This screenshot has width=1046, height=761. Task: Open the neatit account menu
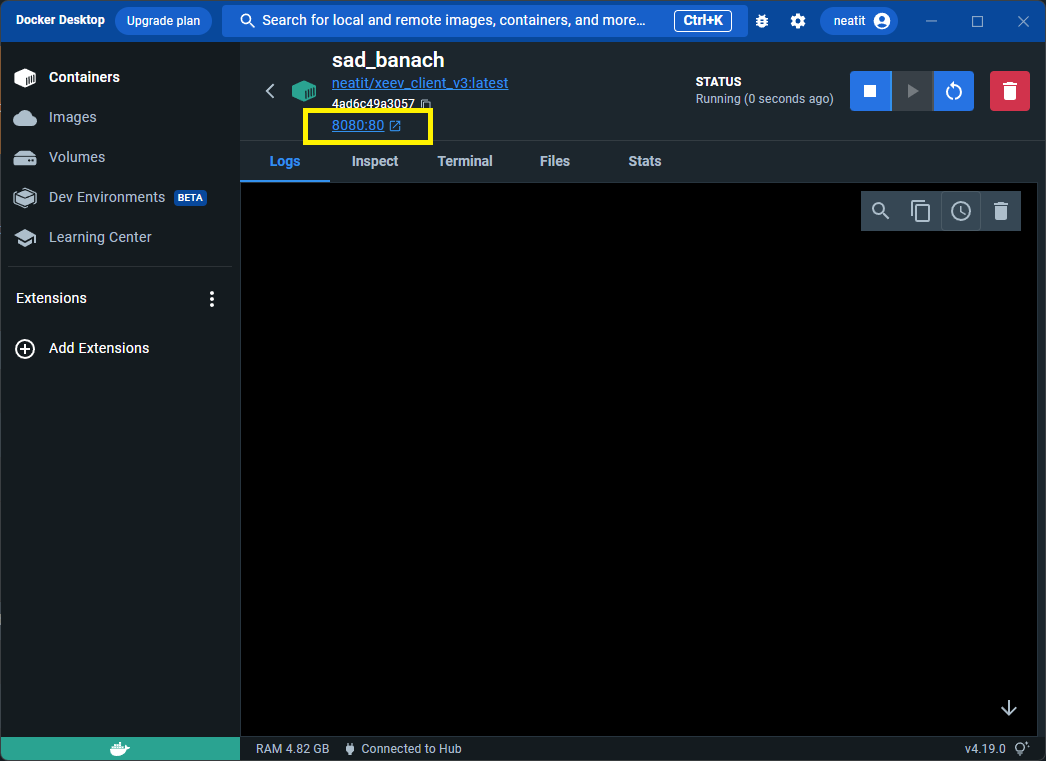tap(859, 21)
